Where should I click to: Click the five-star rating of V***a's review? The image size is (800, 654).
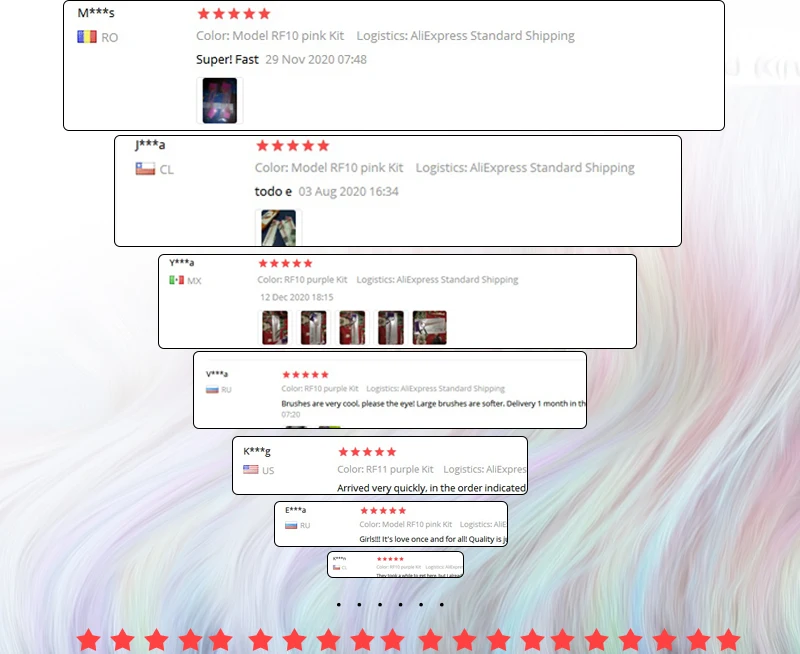(x=305, y=374)
